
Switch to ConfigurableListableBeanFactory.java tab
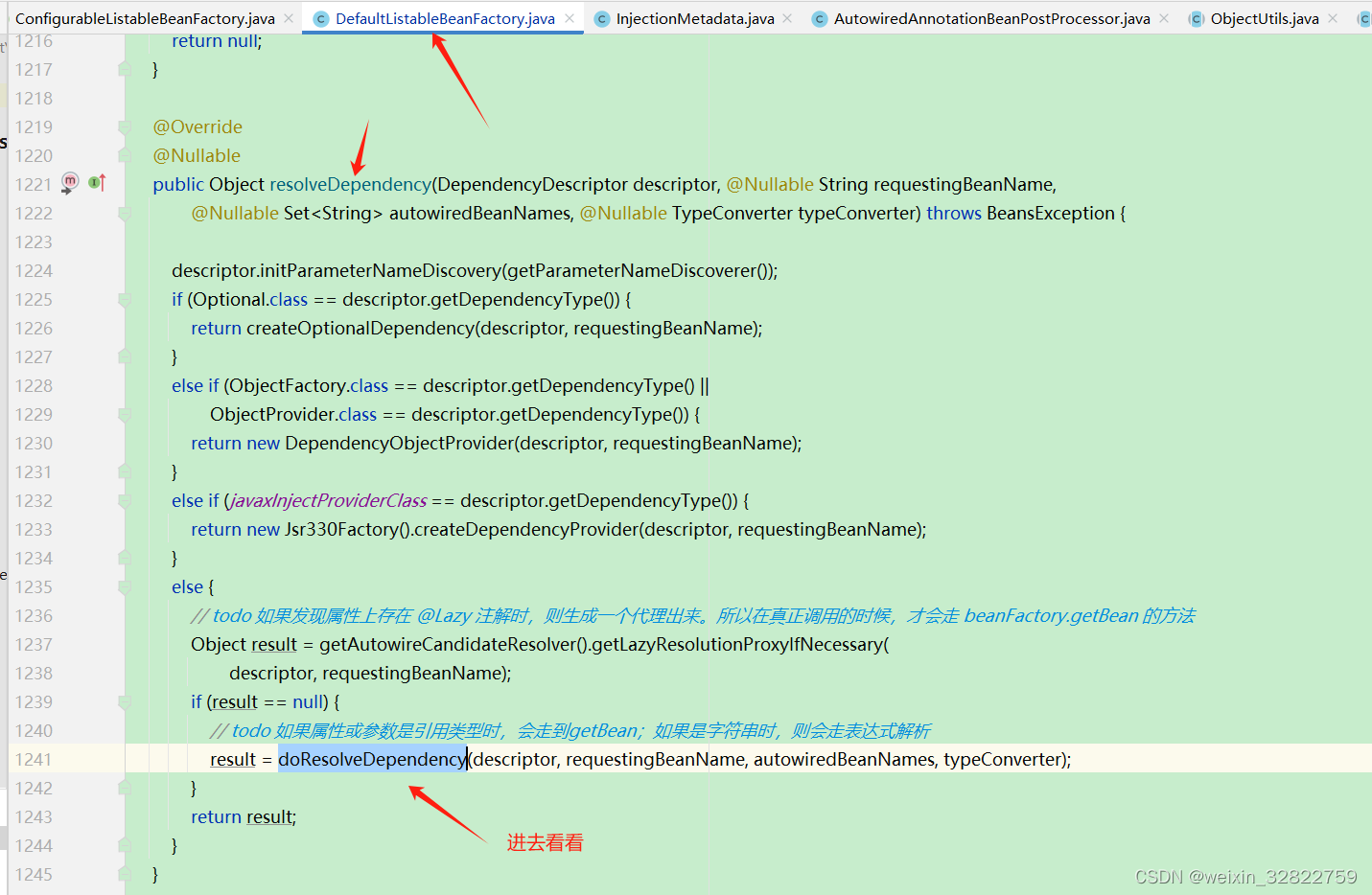[x=145, y=18]
